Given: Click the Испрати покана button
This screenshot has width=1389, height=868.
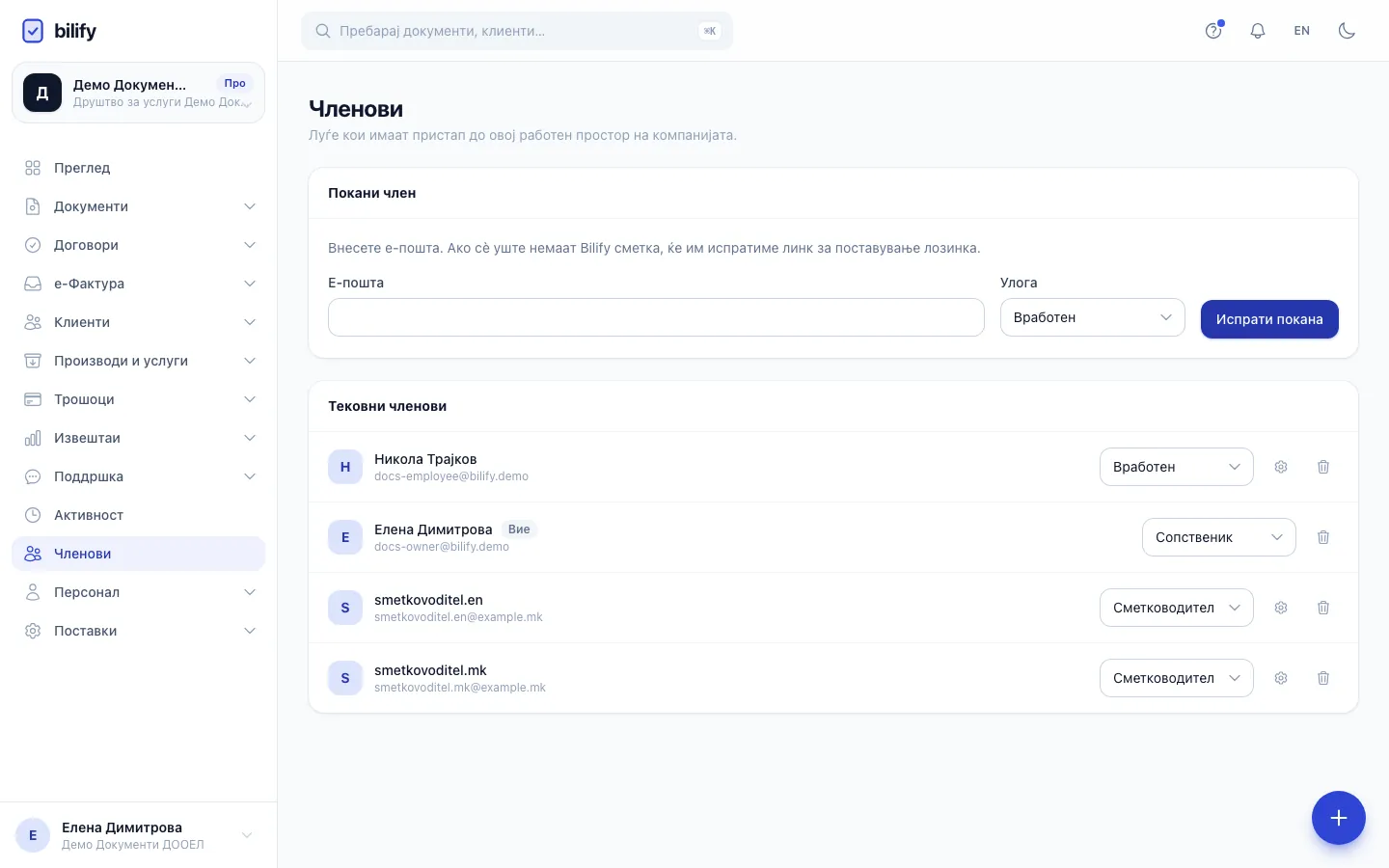Looking at the screenshot, I should (x=1269, y=319).
